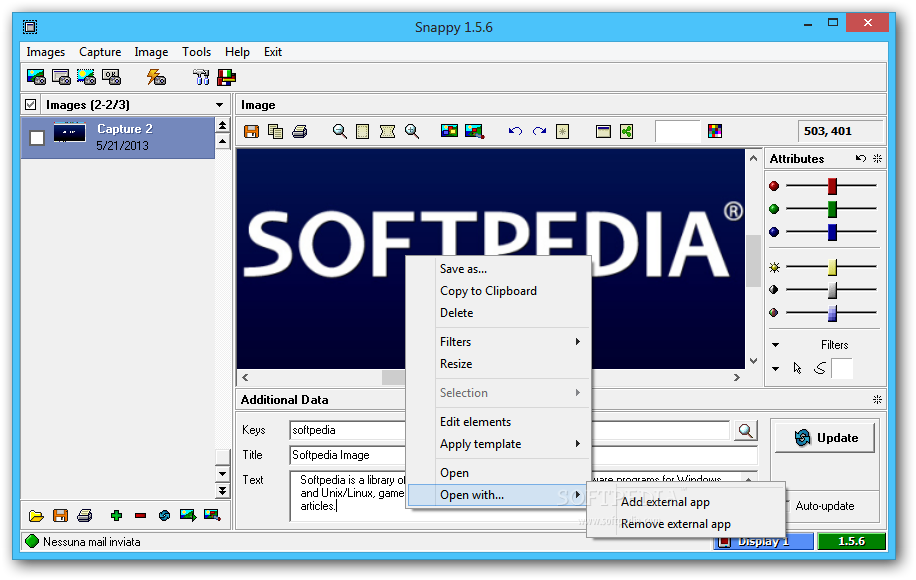
Task: Click the Update button
Action: 825,437
